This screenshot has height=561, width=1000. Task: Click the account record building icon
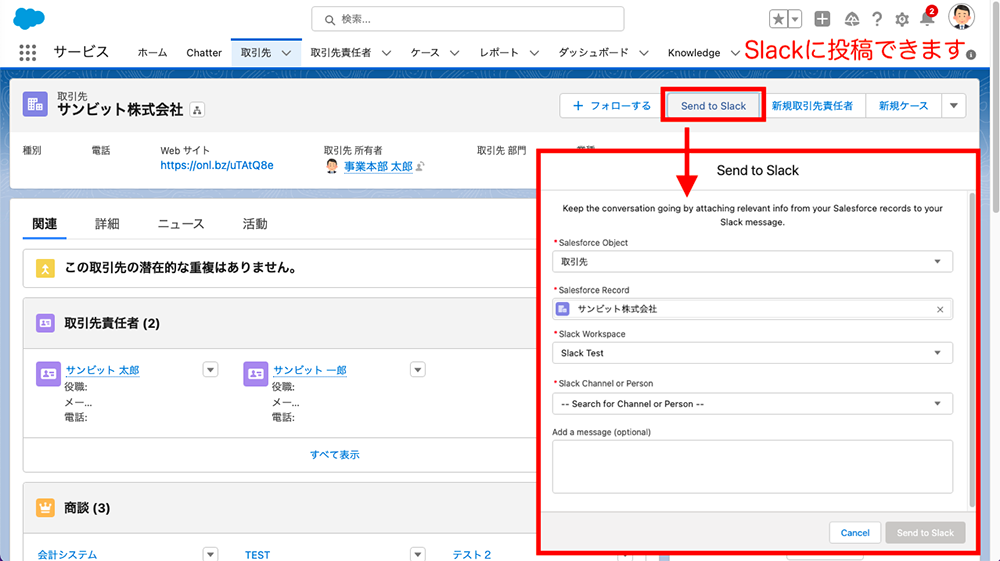click(x=35, y=104)
